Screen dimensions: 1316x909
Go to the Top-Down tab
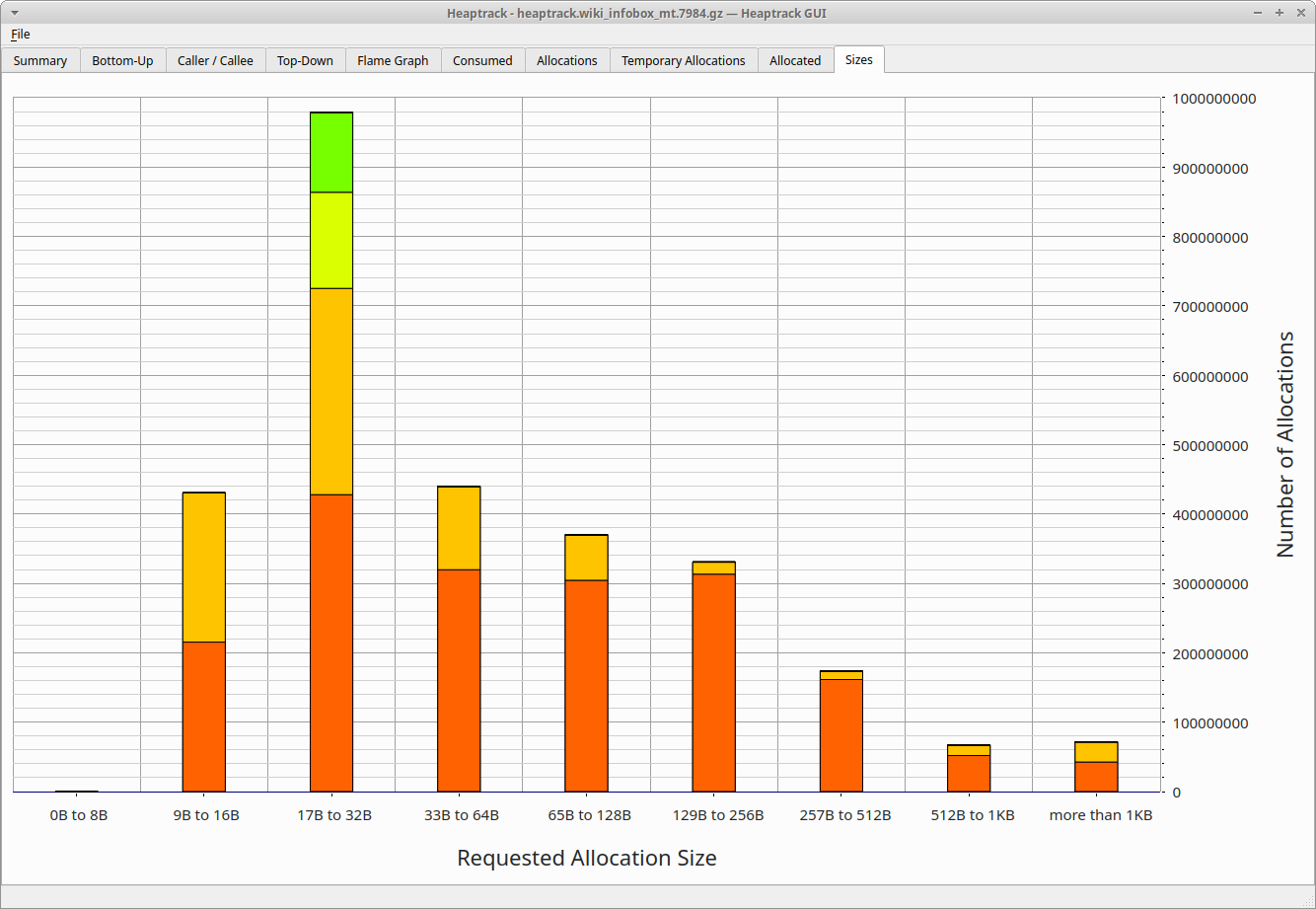click(x=305, y=60)
